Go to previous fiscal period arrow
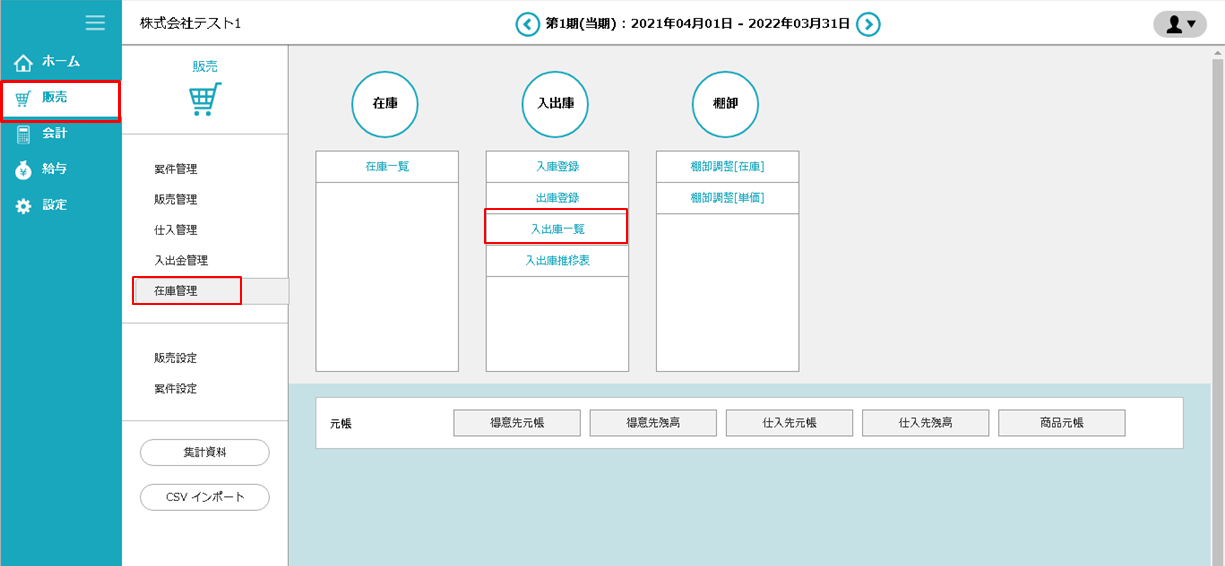 click(527, 24)
